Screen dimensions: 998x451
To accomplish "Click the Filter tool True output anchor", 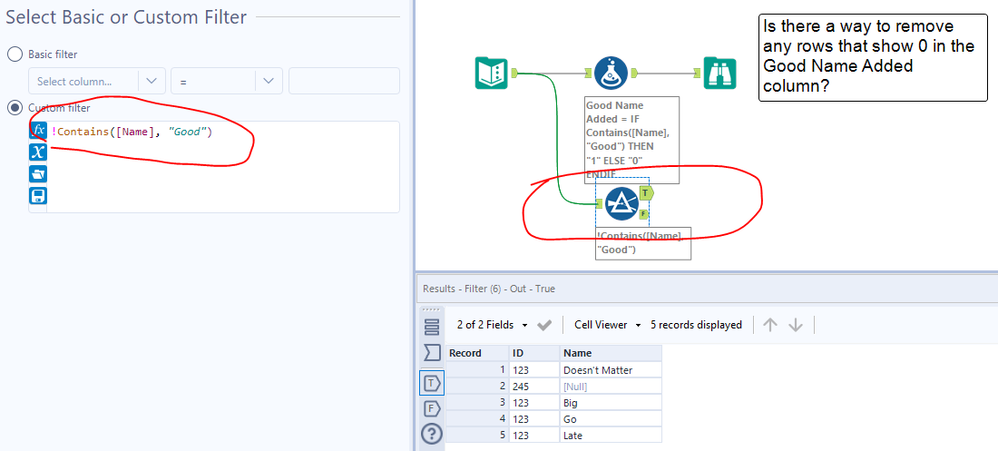I will [646, 192].
